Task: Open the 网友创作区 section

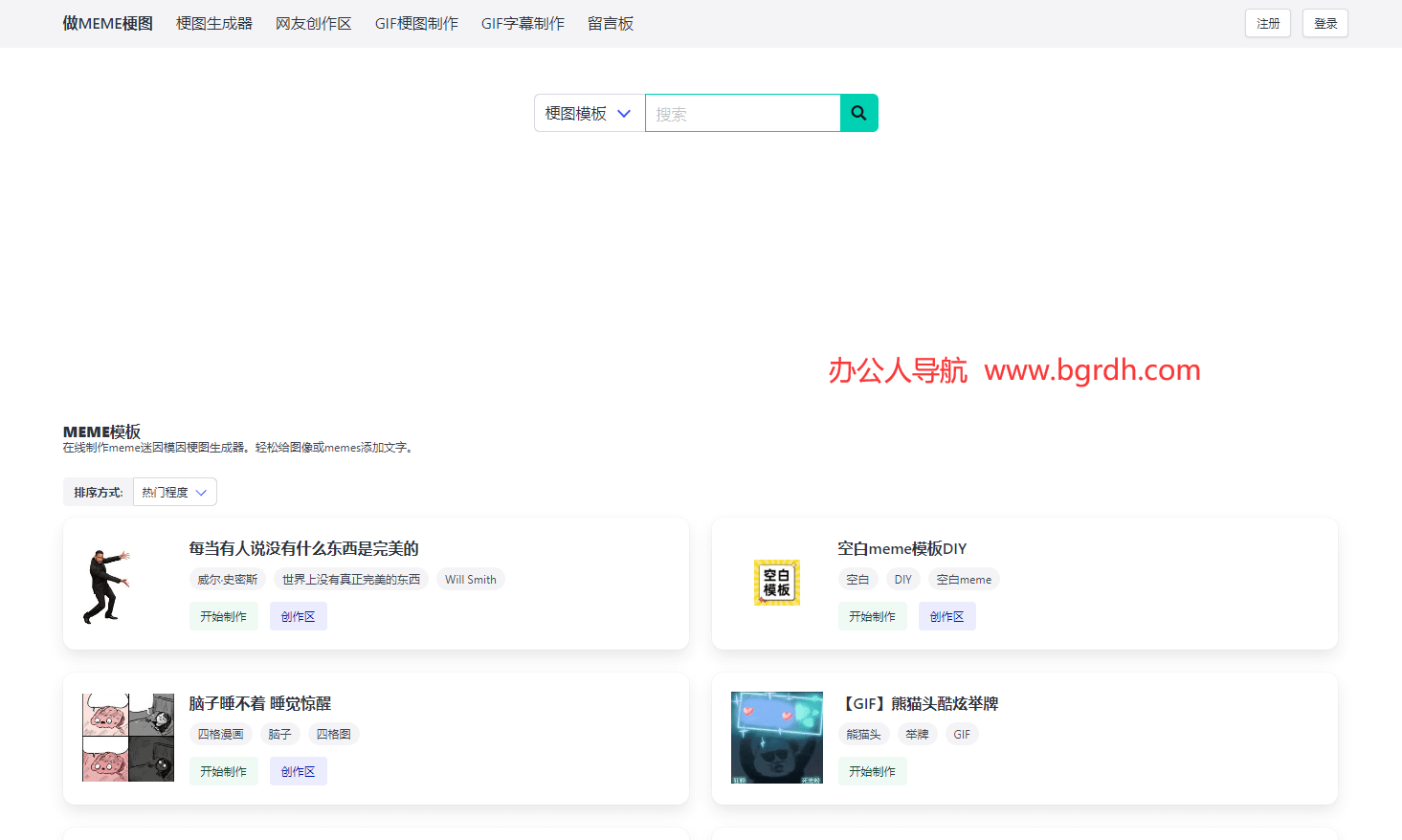Action: (x=313, y=23)
